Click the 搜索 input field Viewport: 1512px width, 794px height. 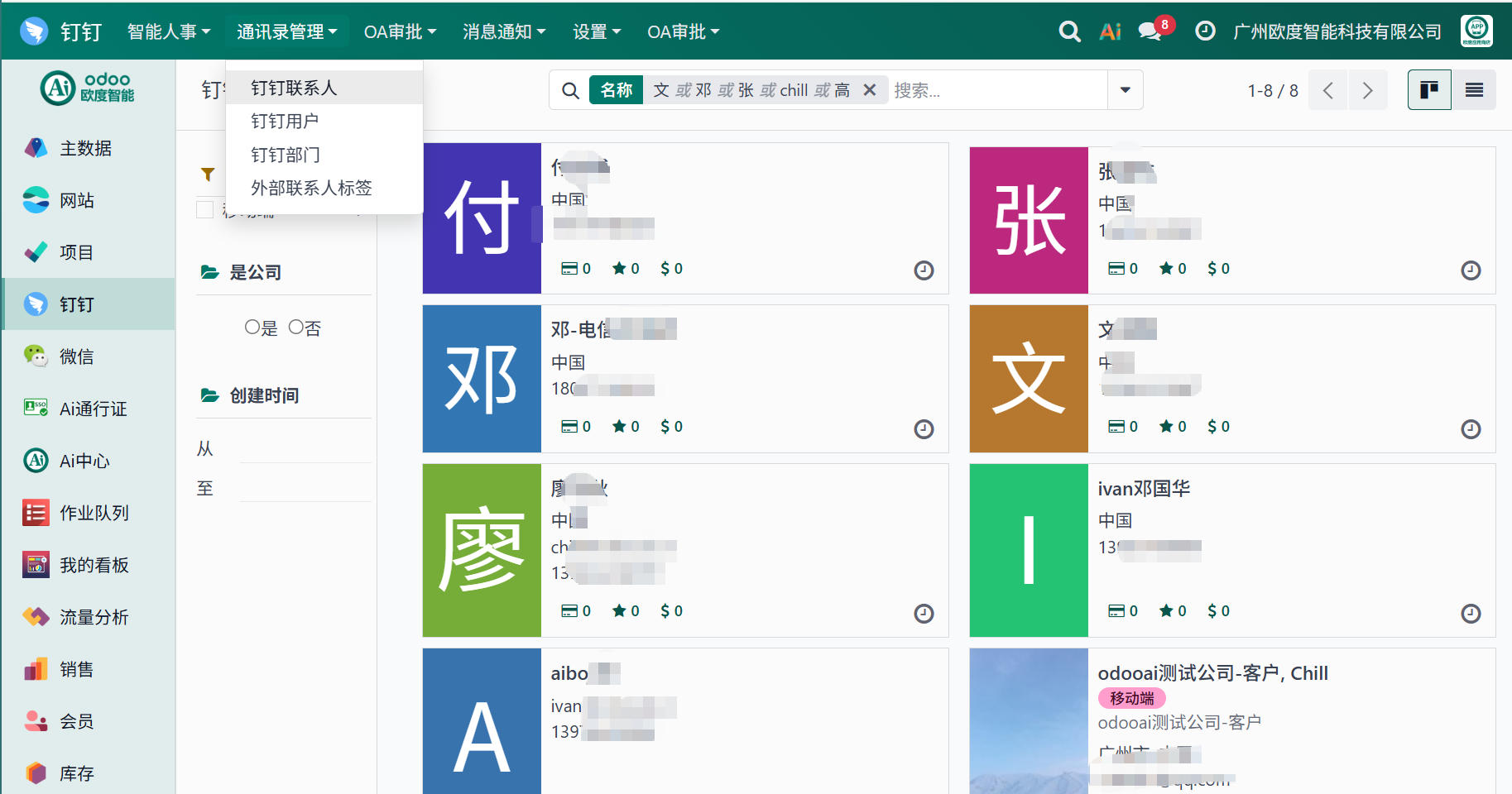coord(997,90)
